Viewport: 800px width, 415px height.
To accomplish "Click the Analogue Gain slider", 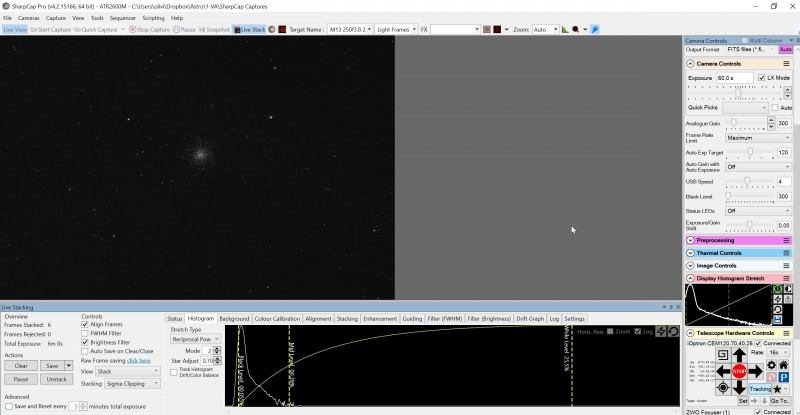I will 746,123.
